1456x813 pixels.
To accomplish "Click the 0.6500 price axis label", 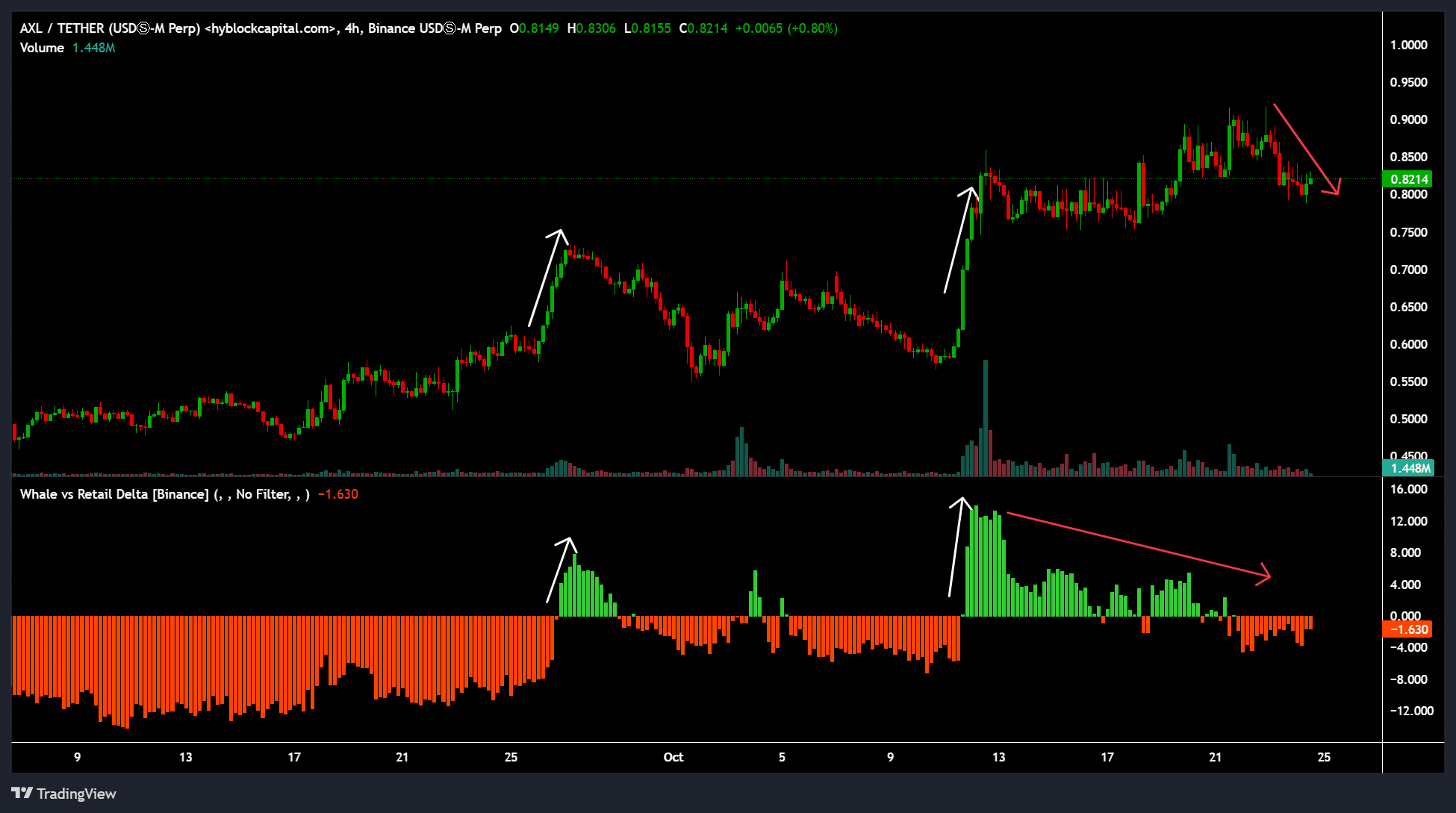I will [x=1408, y=307].
